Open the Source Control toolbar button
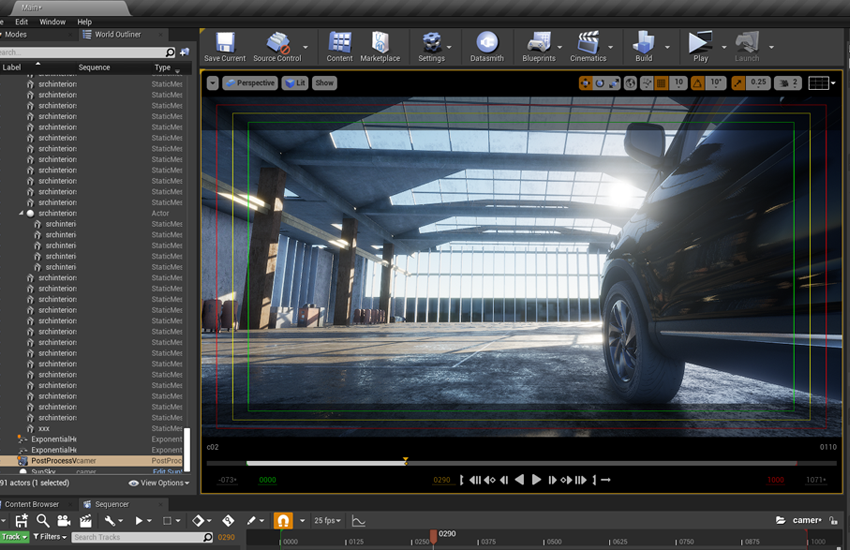This screenshot has height=550, width=850. point(277,47)
